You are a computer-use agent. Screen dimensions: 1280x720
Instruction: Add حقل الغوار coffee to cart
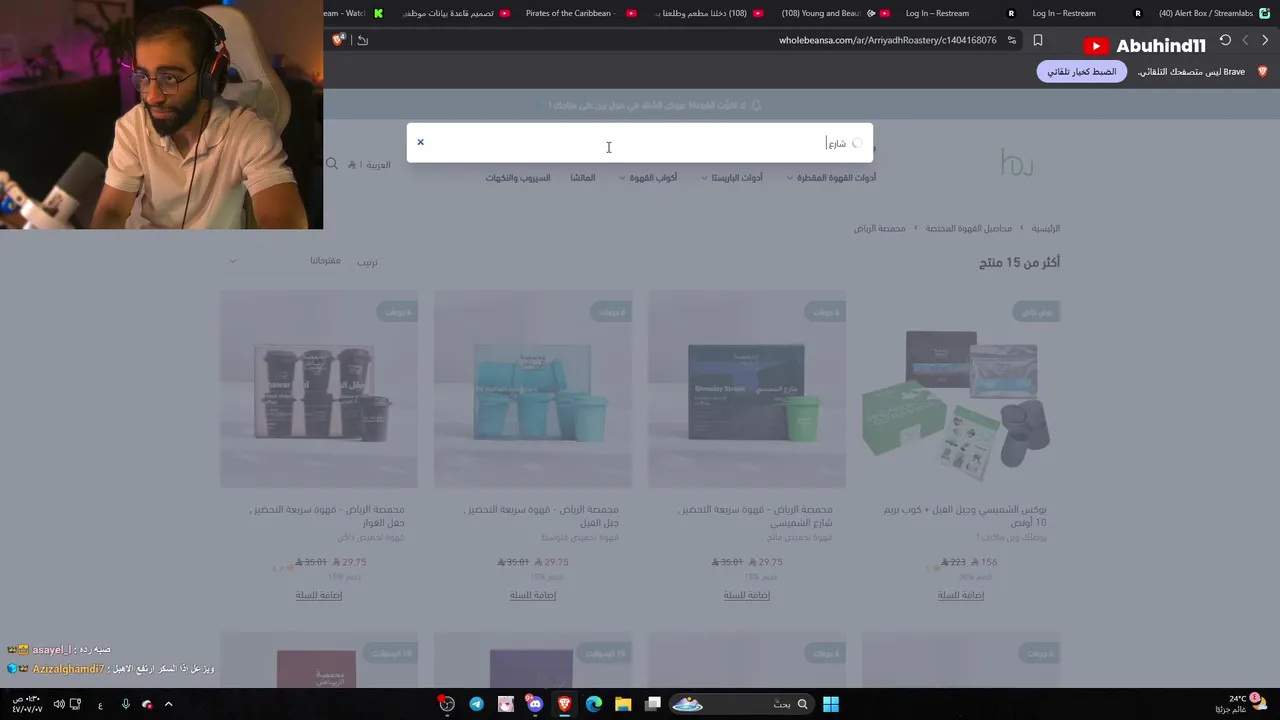[319, 595]
